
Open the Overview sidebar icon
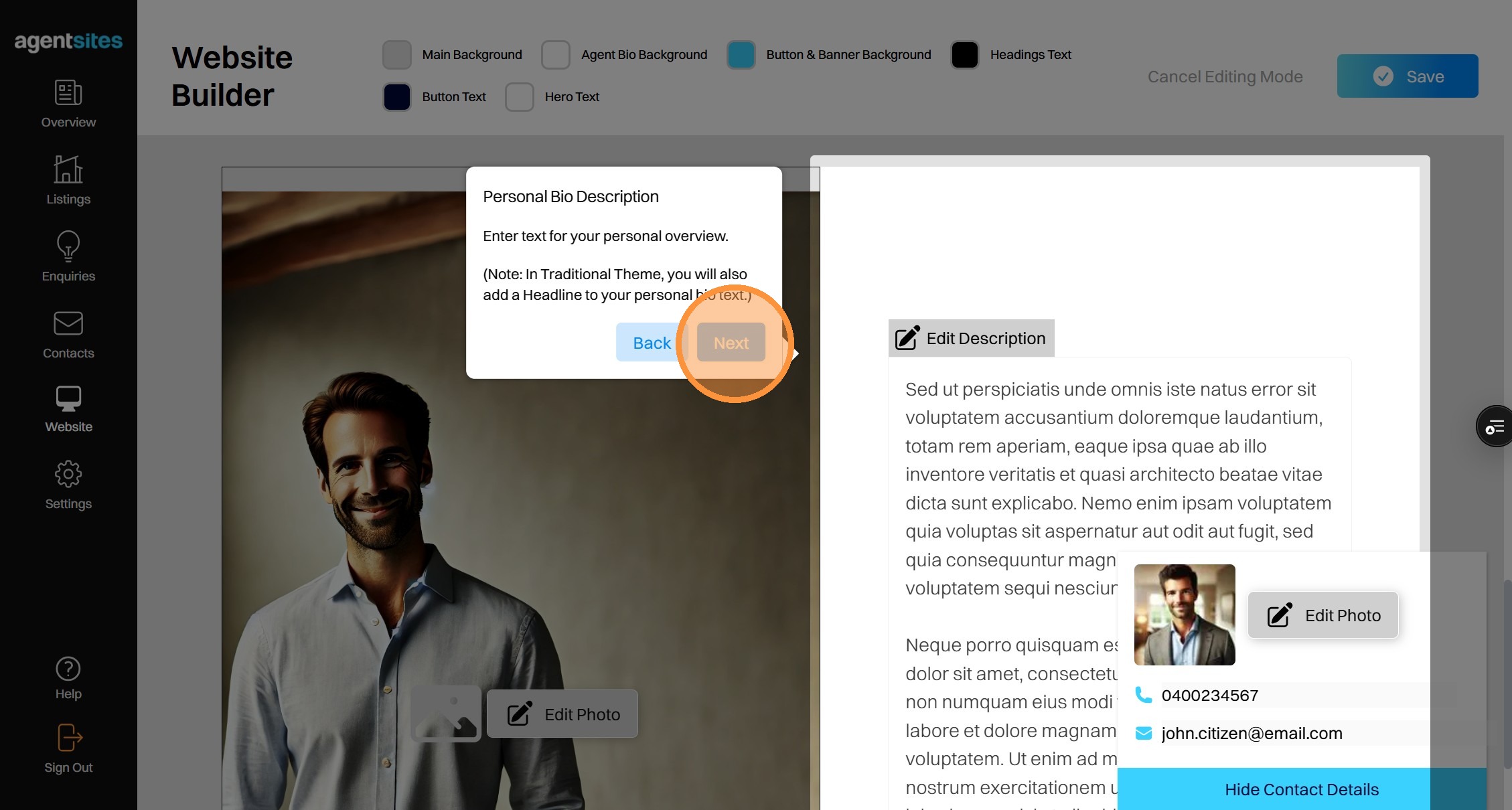[x=68, y=93]
